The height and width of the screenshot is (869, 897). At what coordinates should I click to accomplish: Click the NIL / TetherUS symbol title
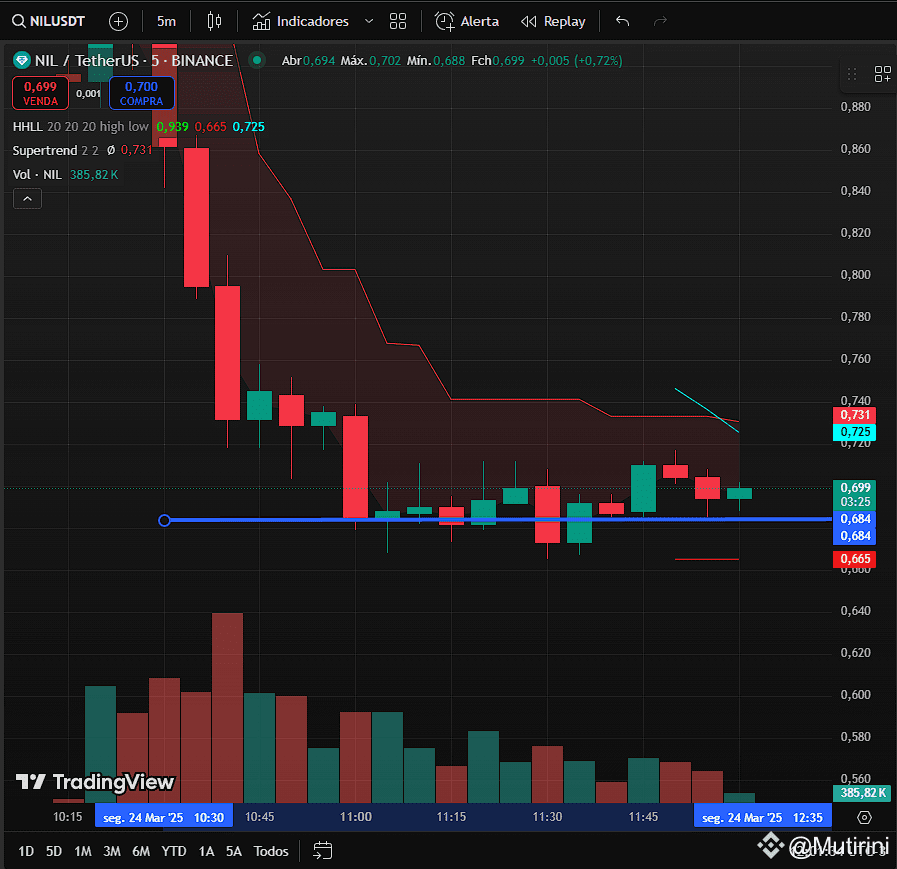[x=134, y=61]
